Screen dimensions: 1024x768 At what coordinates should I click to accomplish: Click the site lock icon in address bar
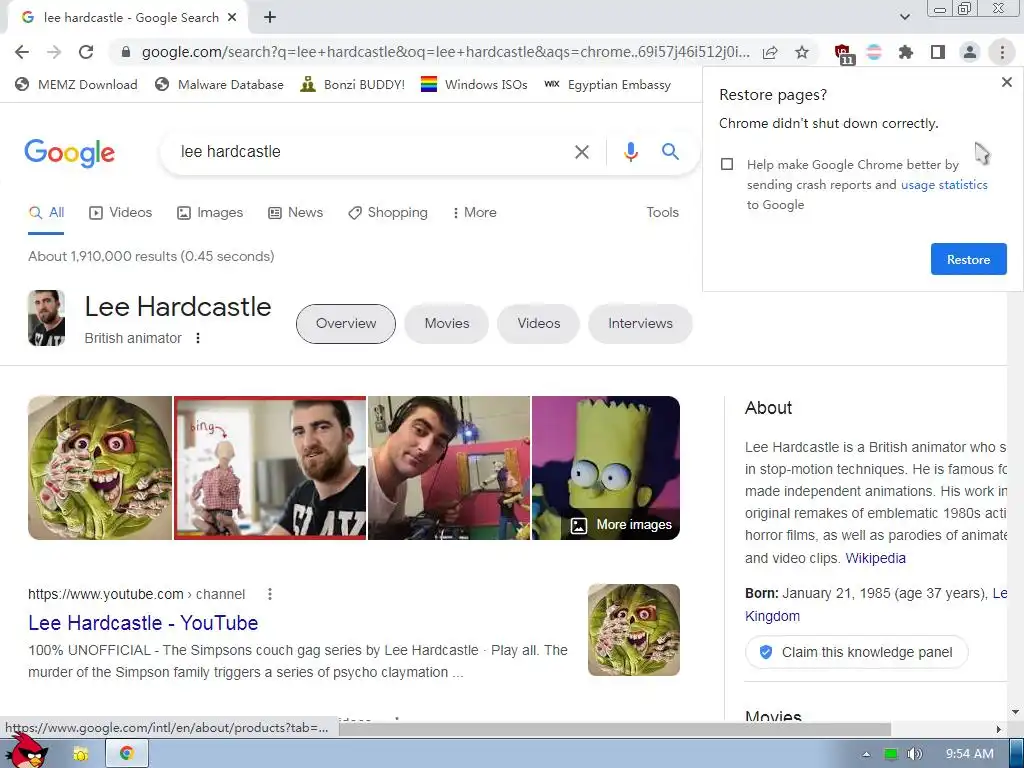point(125,52)
